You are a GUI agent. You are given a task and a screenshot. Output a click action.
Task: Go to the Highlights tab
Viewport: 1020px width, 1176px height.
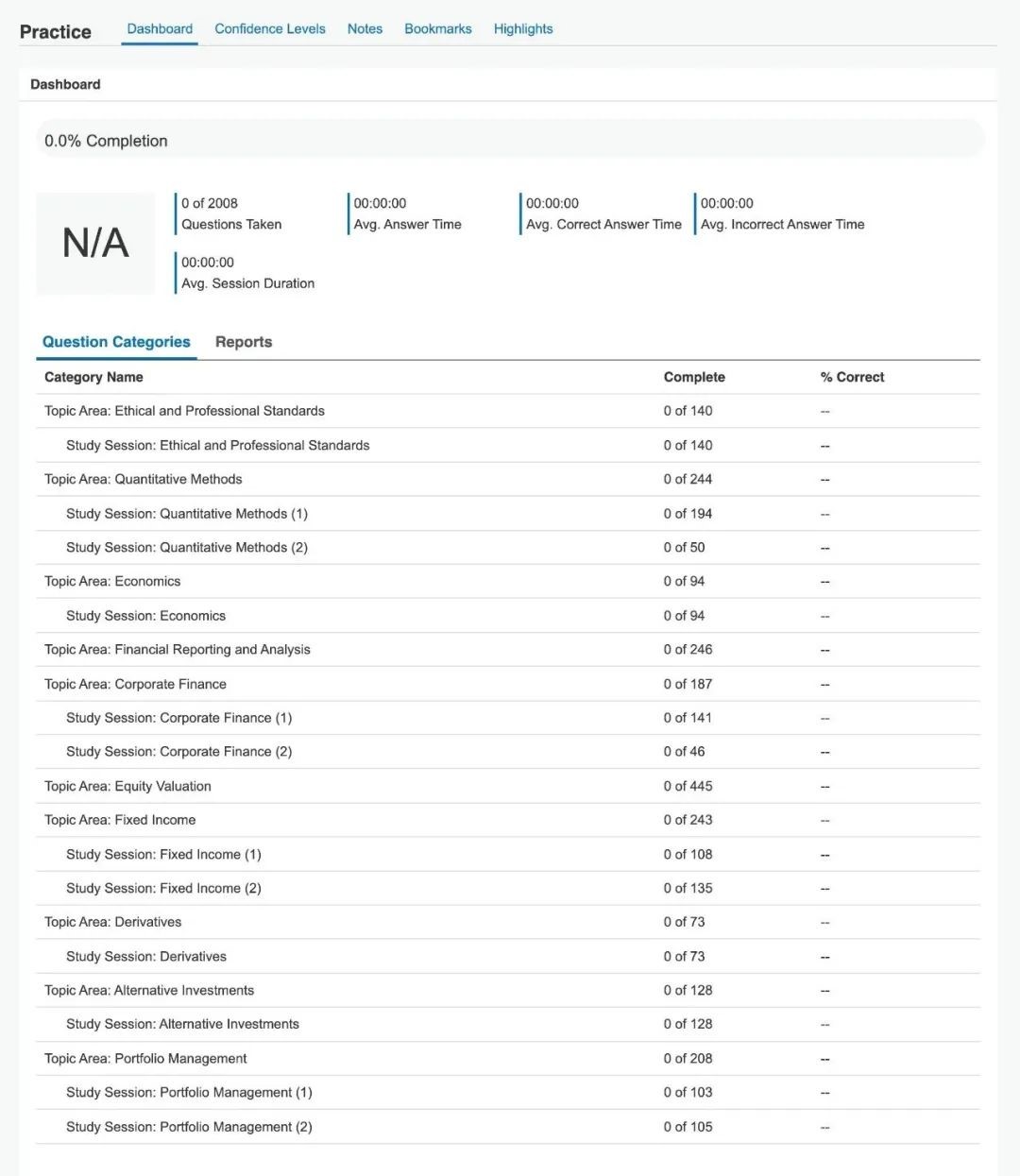523,29
